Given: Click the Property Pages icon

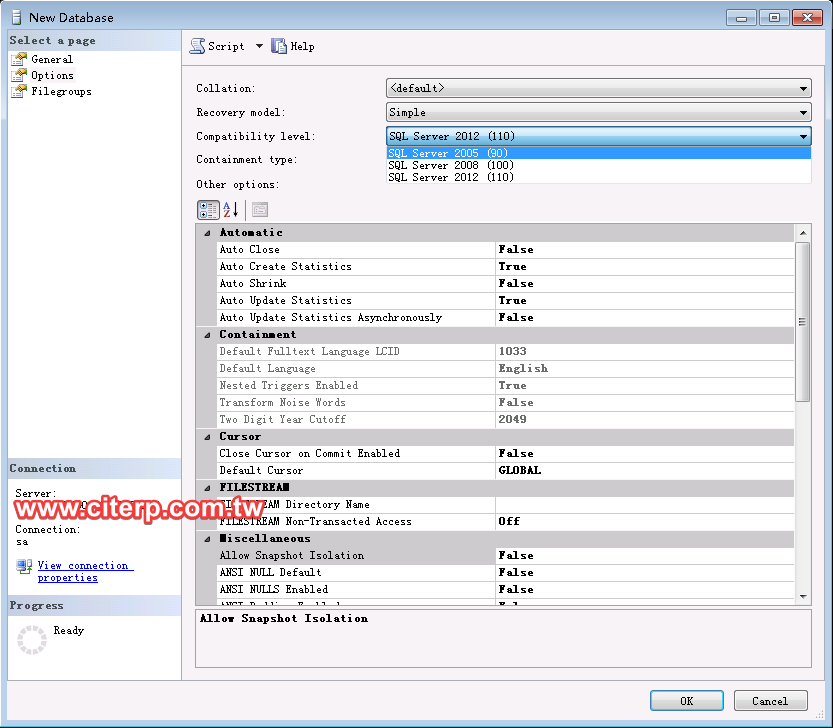Looking at the screenshot, I should click(260, 210).
